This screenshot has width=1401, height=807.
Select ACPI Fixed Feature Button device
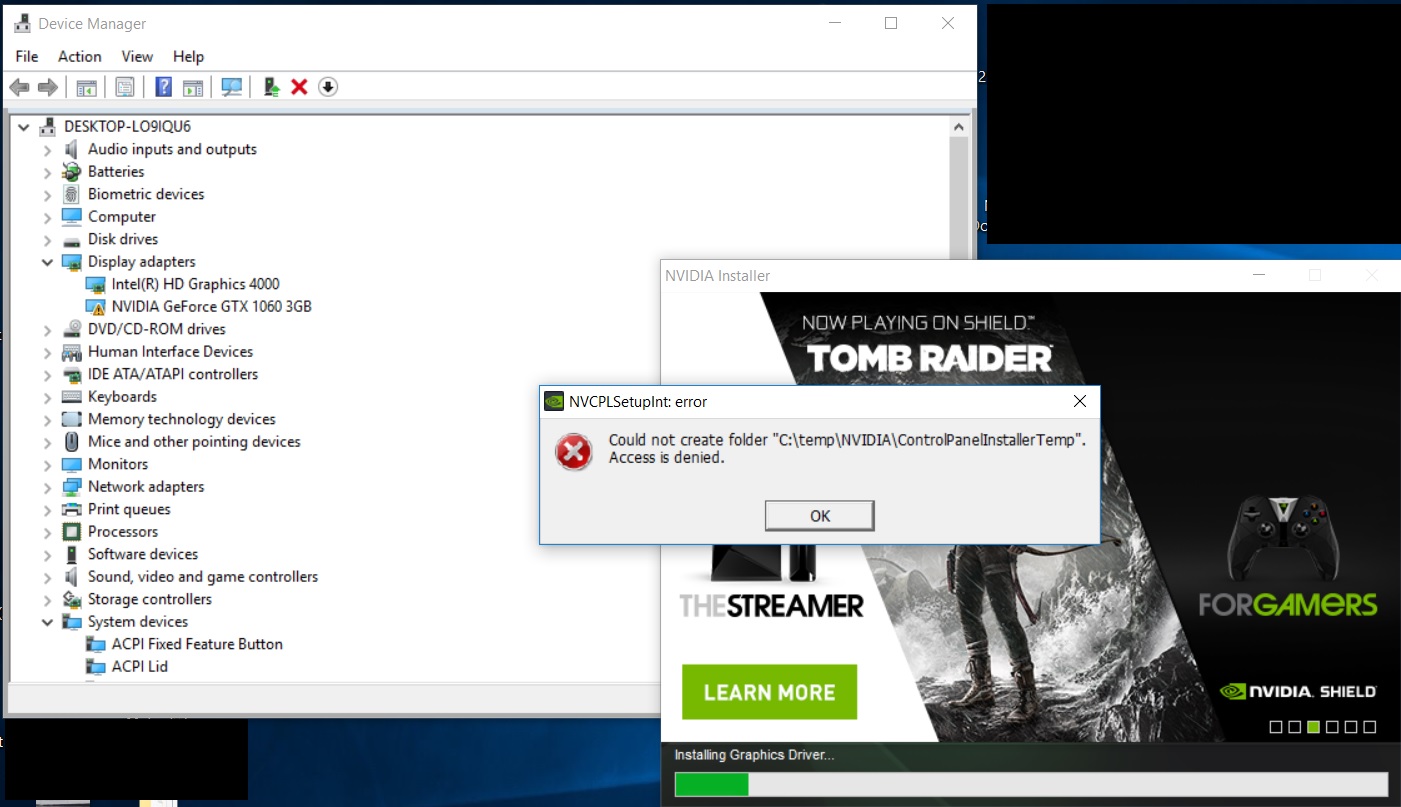coord(197,644)
